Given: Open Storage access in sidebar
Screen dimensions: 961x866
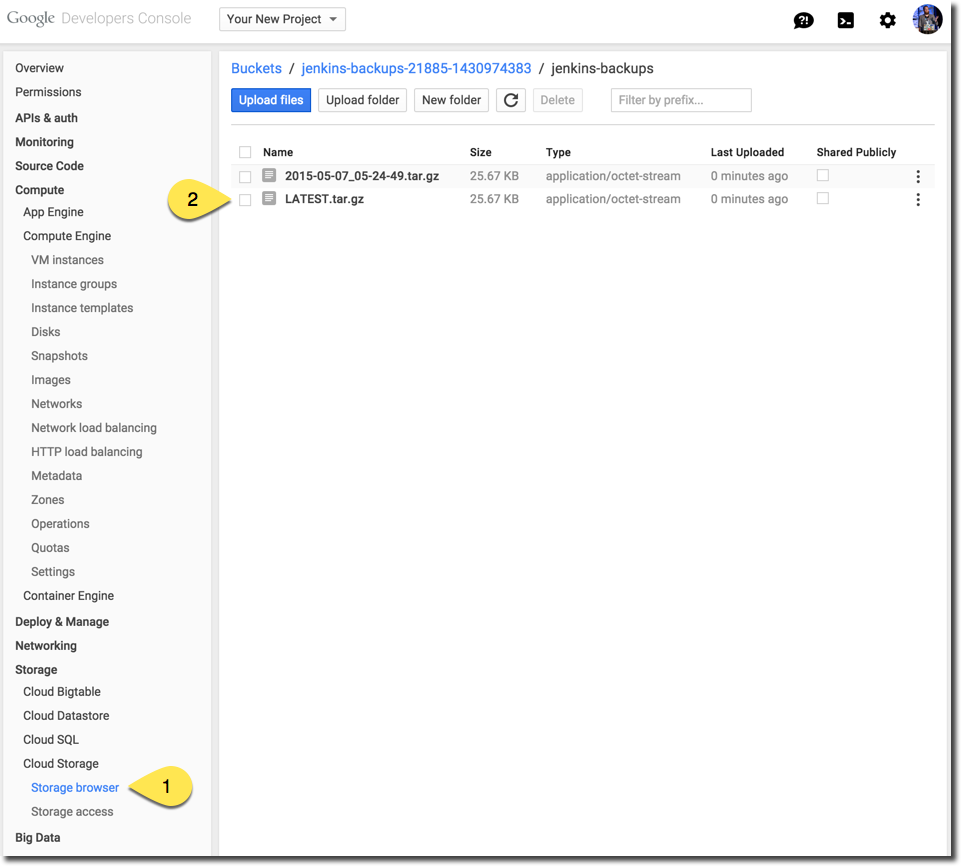Looking at the screenshot, I should [72, 811].
